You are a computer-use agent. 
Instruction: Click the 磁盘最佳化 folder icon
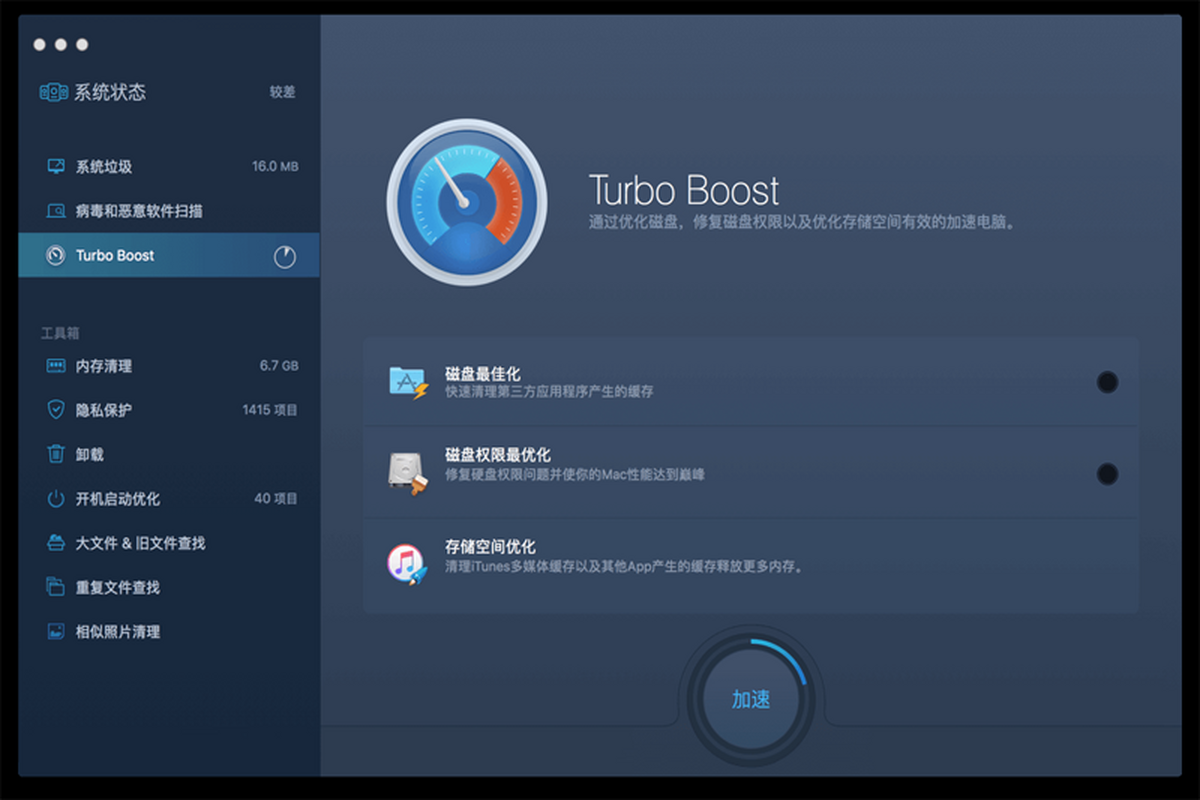[408, 382]
